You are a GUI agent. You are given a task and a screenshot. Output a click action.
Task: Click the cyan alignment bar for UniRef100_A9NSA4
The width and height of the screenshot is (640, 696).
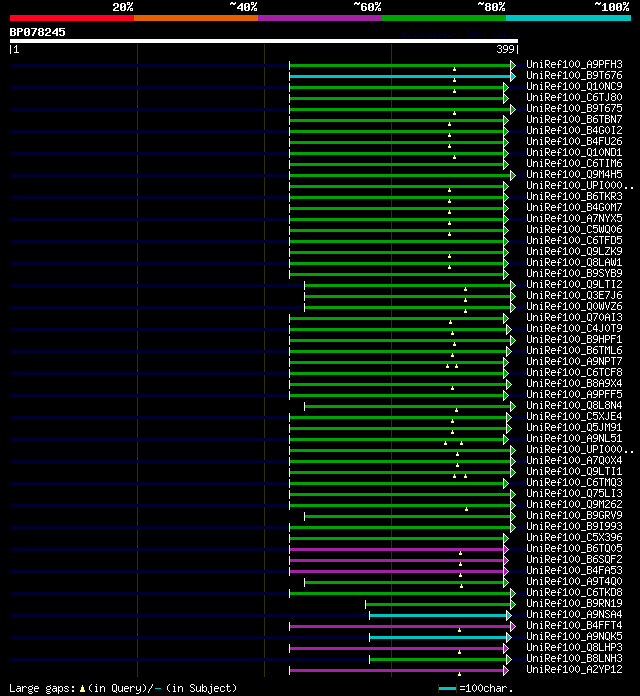pyautogui.click(x=438, y=615)
